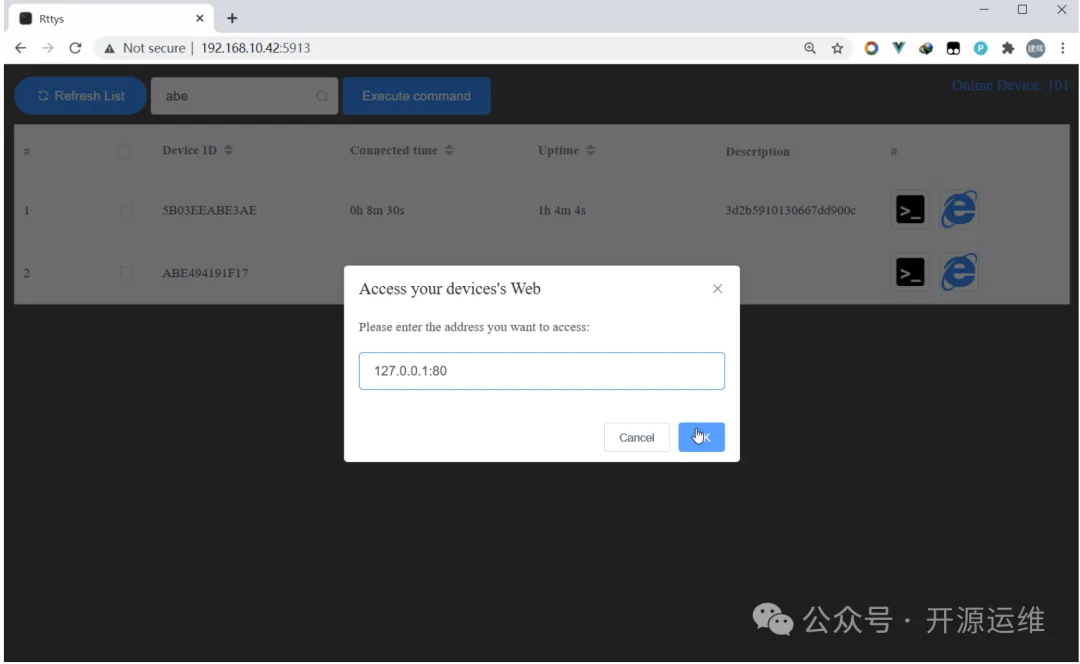The height and width of the screenshot is (664, 1080).
Task: Open a new browser tab
Action: tap(232, 18)
